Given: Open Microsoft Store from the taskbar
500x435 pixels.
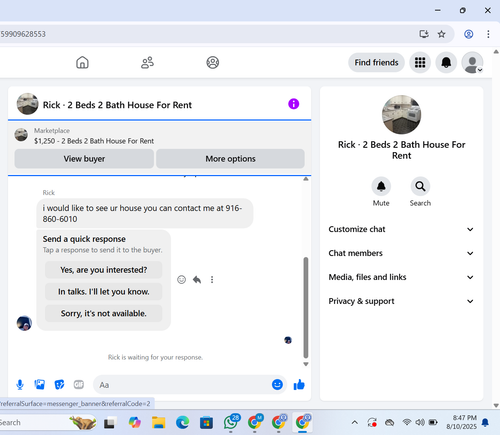Looking at the screenshot, I should [206, 423].
